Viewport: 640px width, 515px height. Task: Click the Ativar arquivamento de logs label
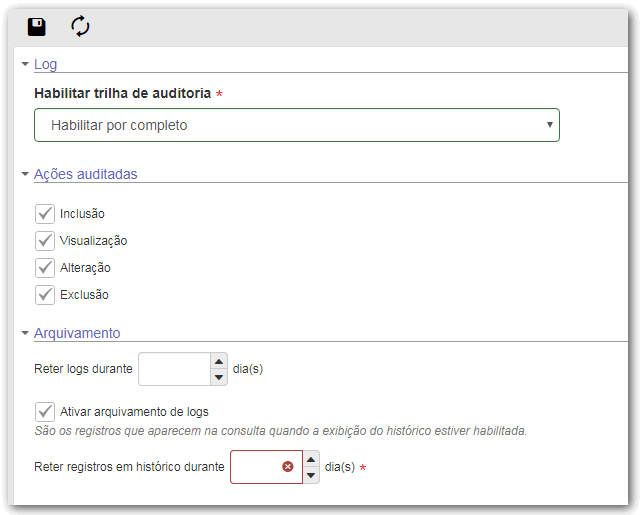134,412
